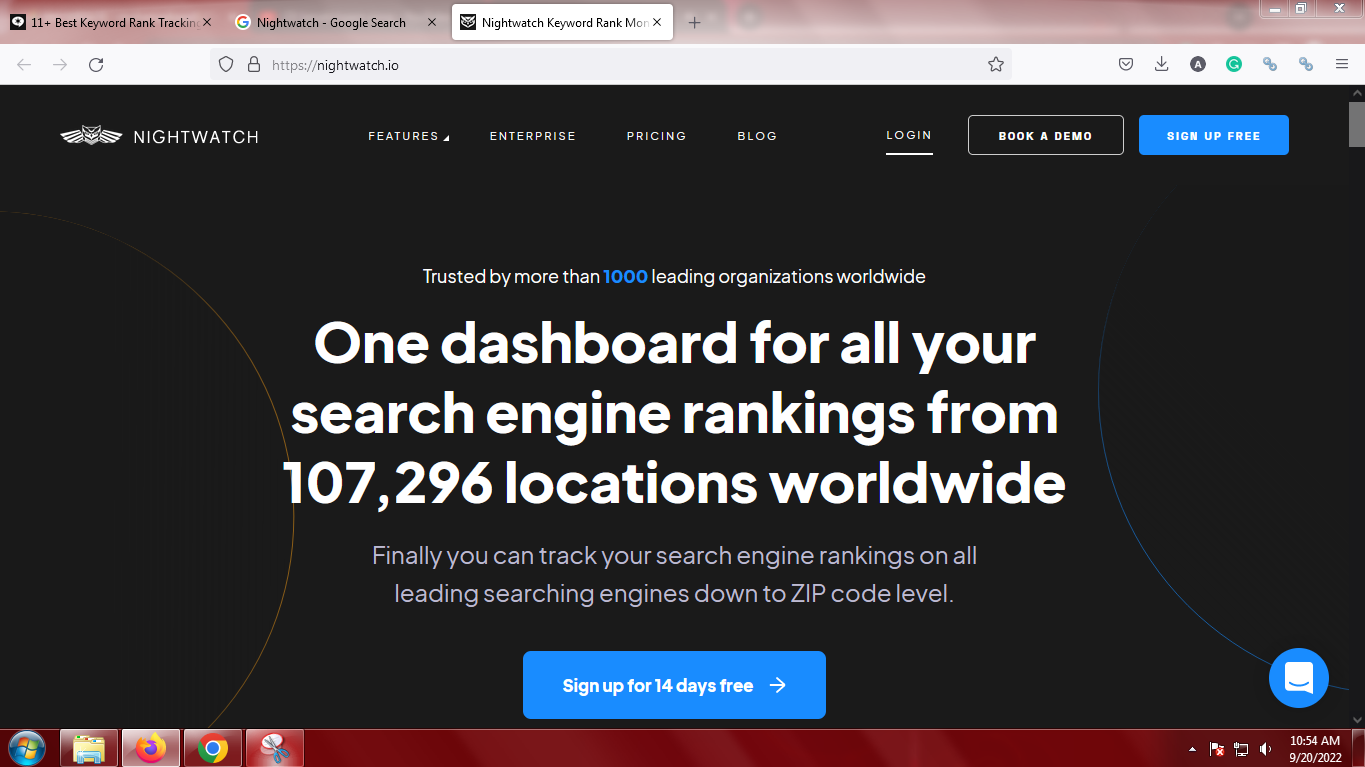The image size is (1365, 767).
Task: Open the Pricing nav link
Action: click(656, 136)
